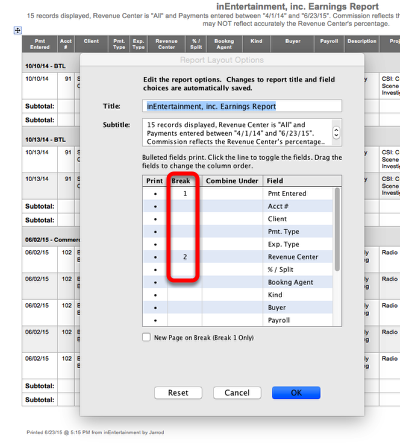Screen dimensions: 400x445
Task: Click Pmt Entered header in report table
Action: [x=40, y=44]
